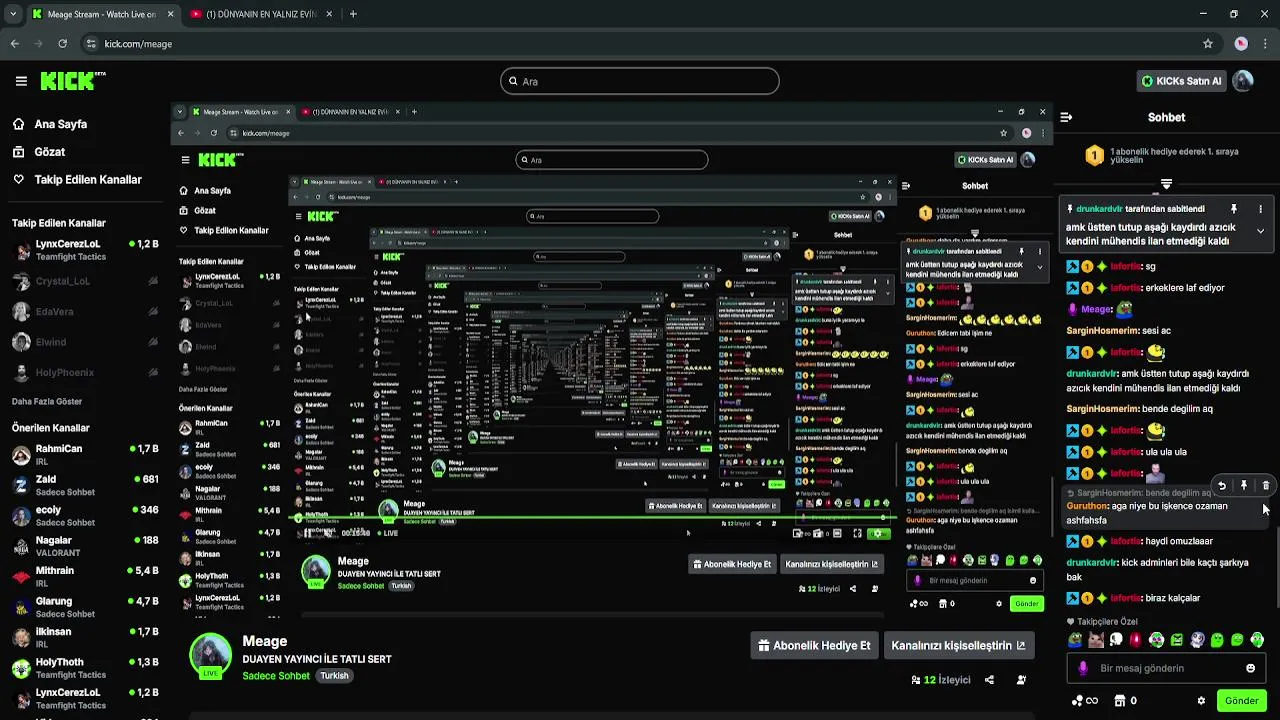Open recommended channel ecoly
This screenshot has width=1280, height=720.
(x=85, y=516)
